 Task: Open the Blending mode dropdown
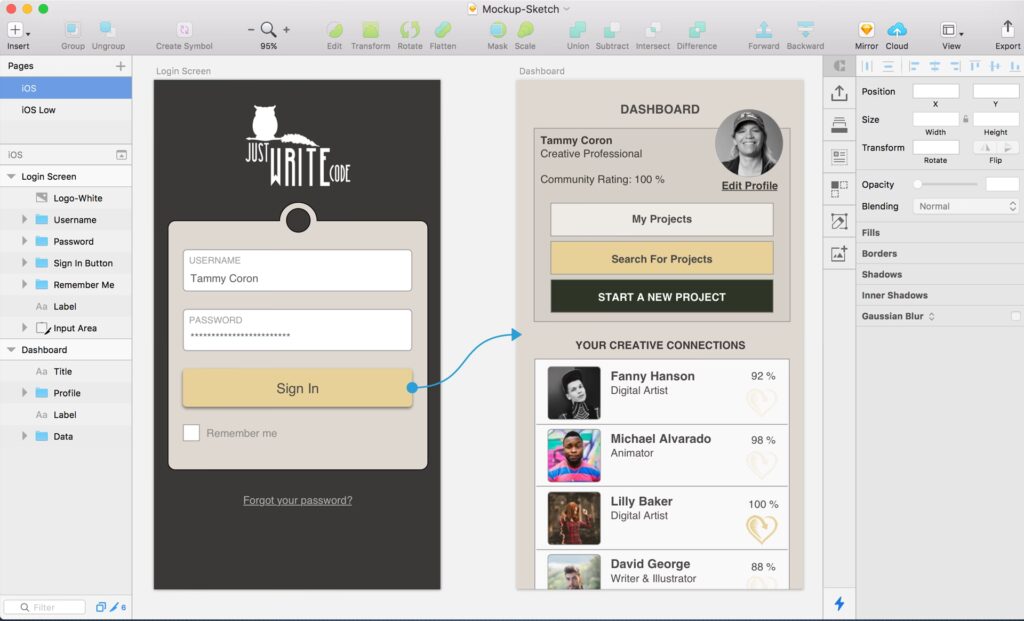pyautogui.click(x=967, y=206)
